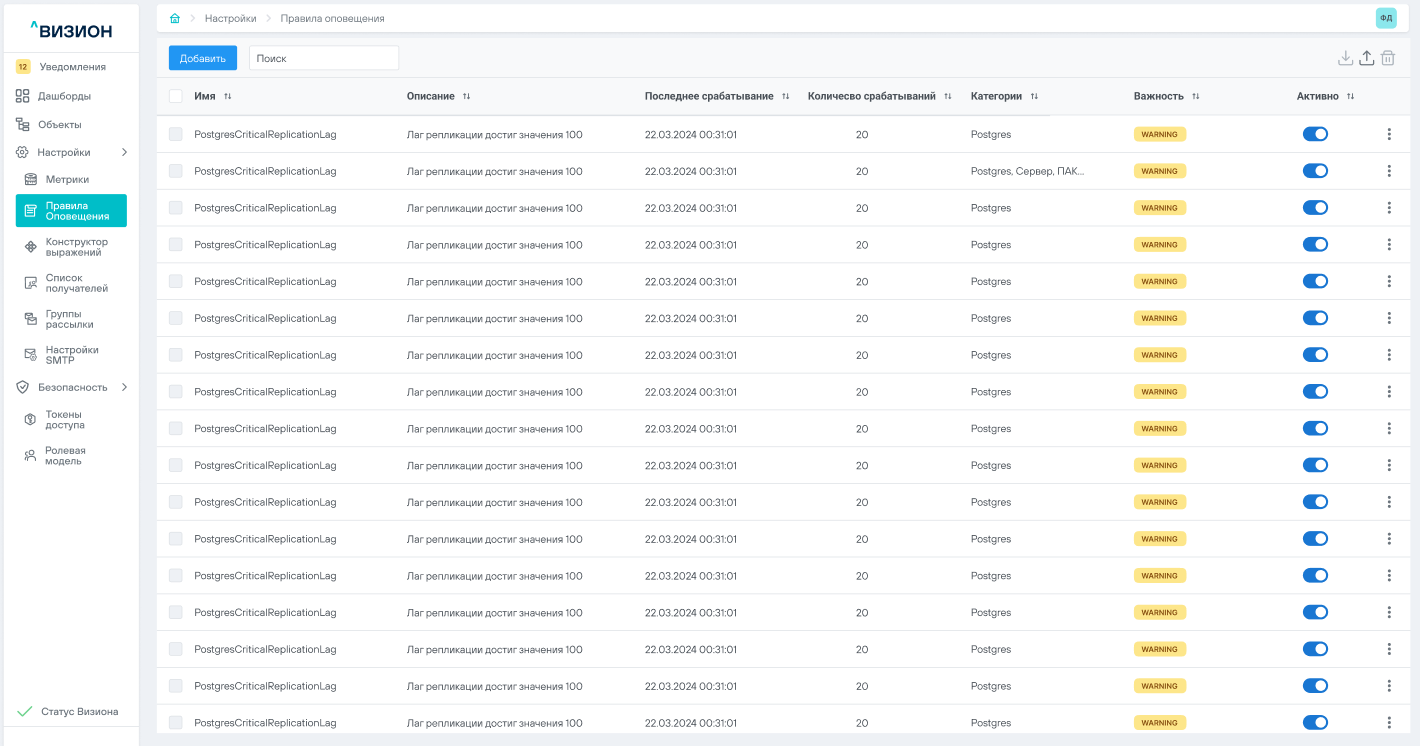Click the Добавить button
The image size is (1420, 746).
click(x=203, y=58)
